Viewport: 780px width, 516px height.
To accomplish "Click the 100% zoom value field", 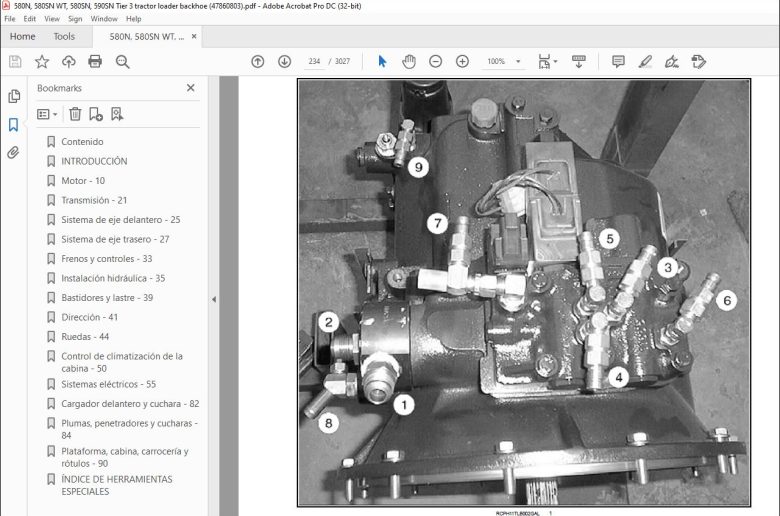I will [496, 62].
